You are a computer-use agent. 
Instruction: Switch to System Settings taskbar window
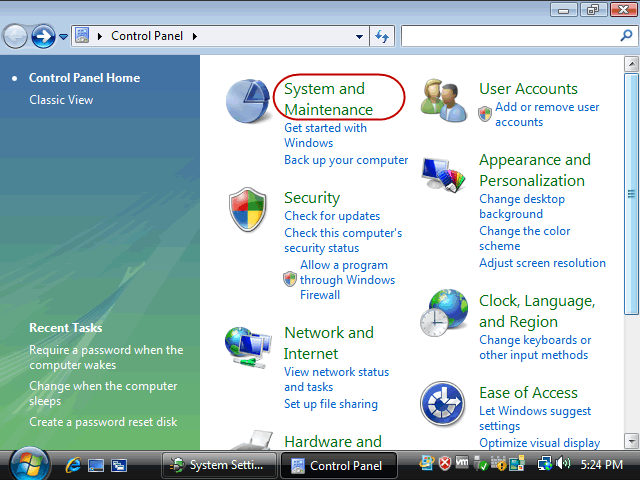click(x=219, y=465)
